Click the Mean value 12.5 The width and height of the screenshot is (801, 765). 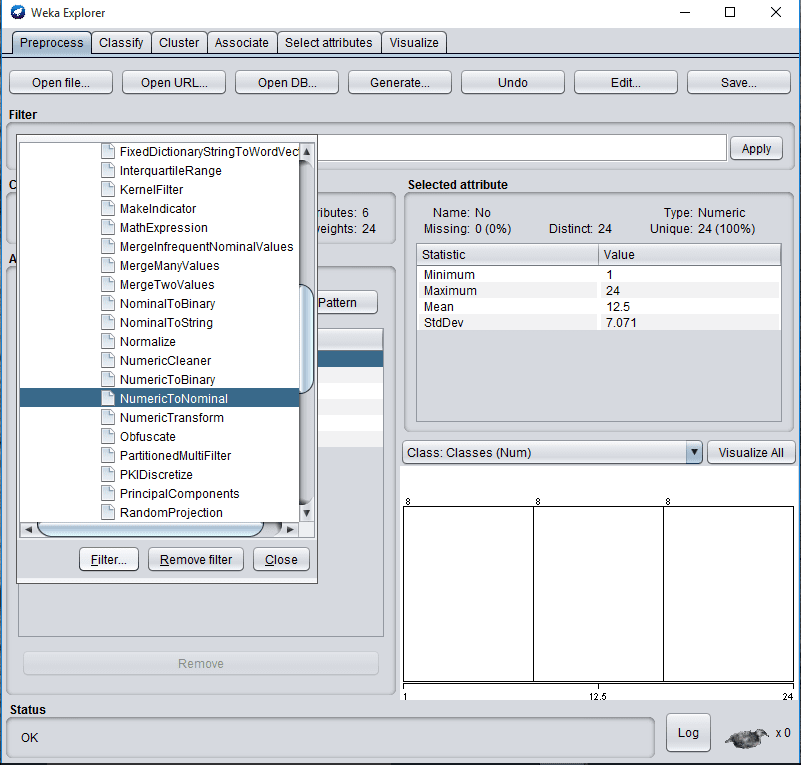(x=618, y=307)
